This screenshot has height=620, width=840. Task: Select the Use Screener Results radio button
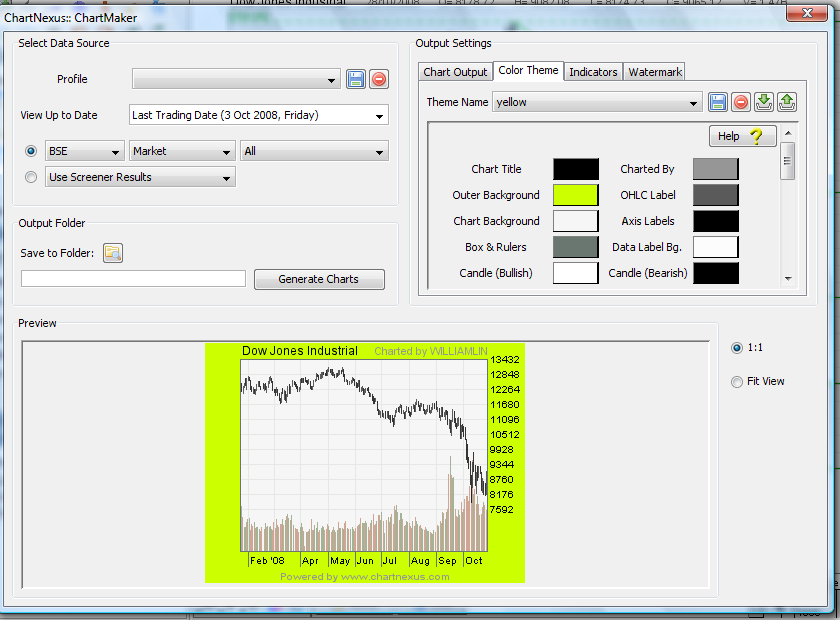31,177
